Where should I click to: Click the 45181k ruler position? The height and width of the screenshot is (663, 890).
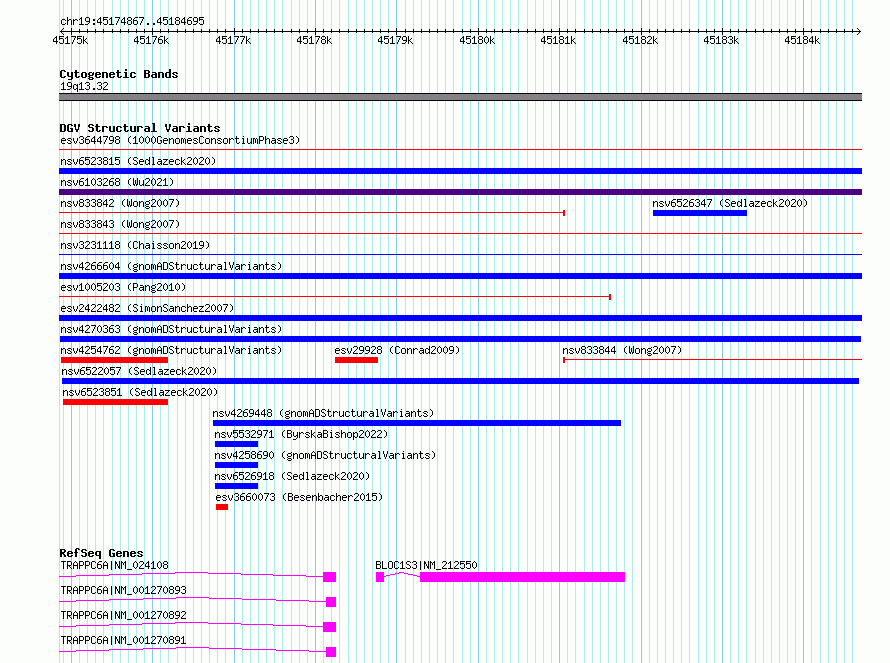tap(559, 40)
